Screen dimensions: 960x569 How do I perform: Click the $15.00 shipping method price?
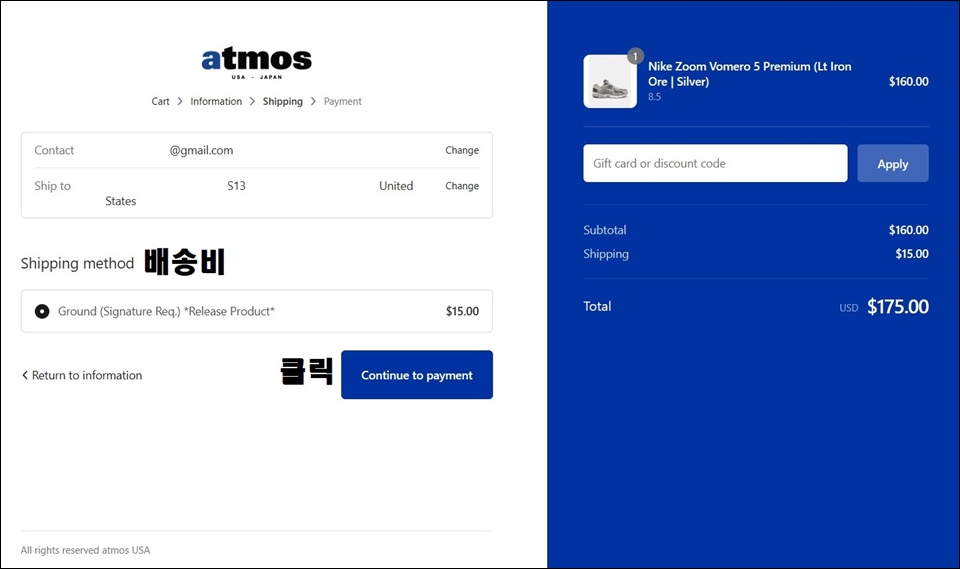(462, 311)
